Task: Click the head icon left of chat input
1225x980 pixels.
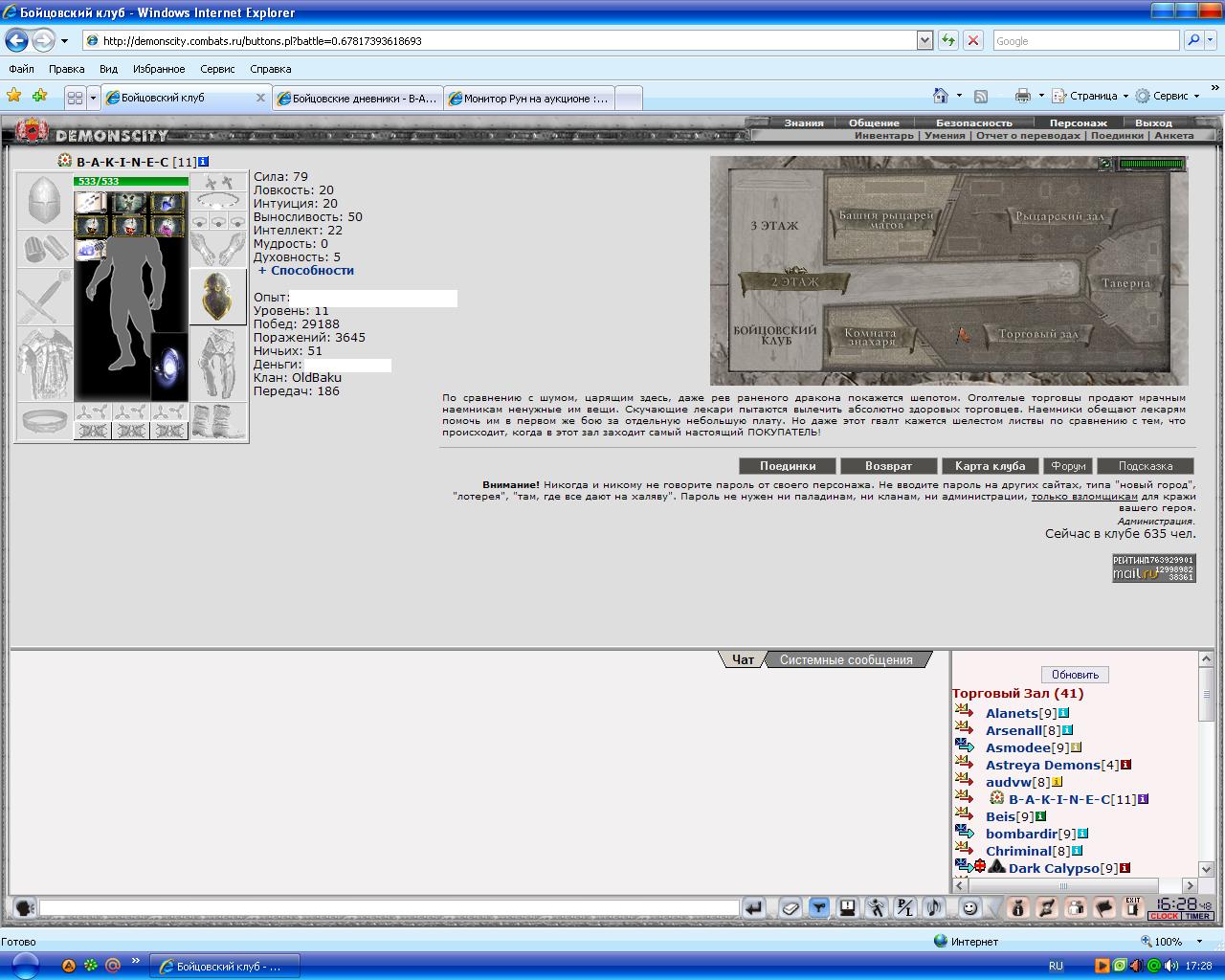Action: coord(24,907)
